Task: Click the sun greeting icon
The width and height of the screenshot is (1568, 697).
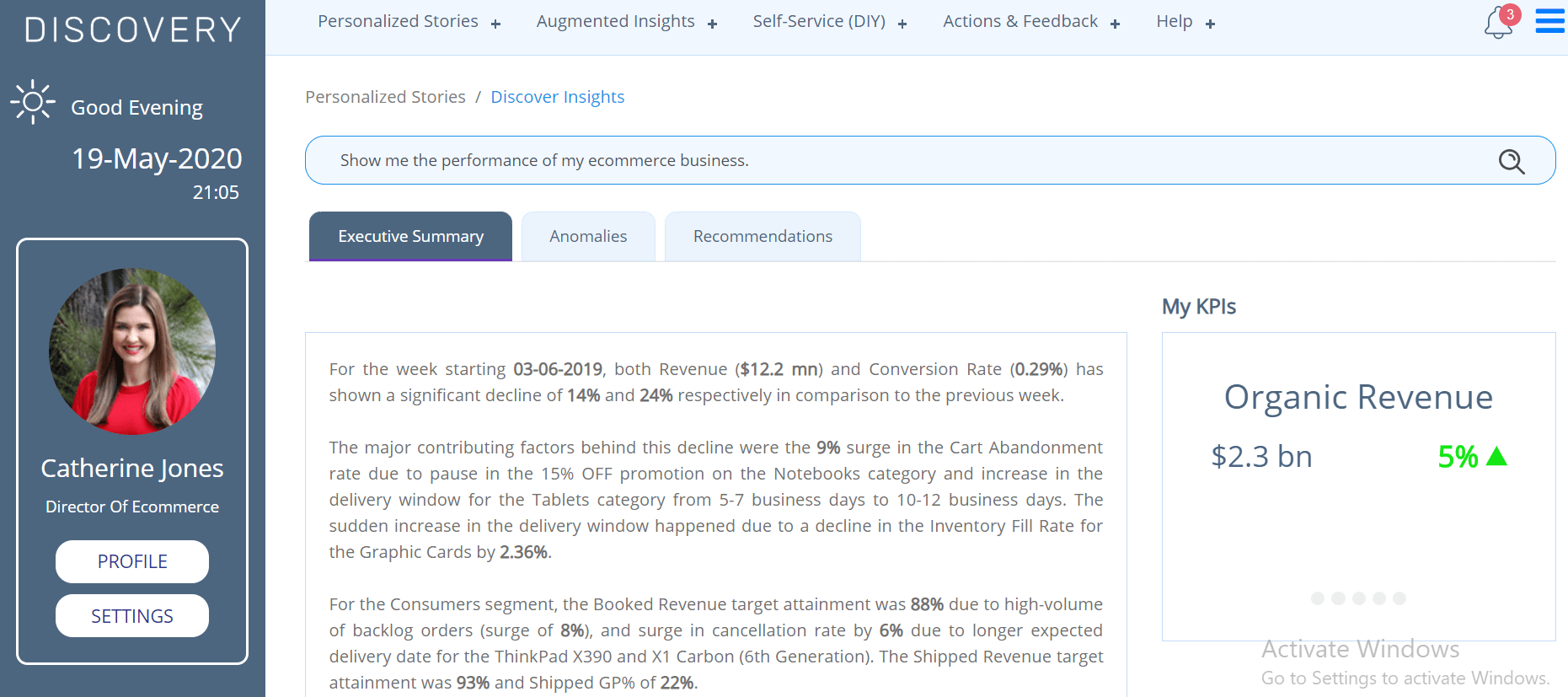Action: [x=33, y=103]
